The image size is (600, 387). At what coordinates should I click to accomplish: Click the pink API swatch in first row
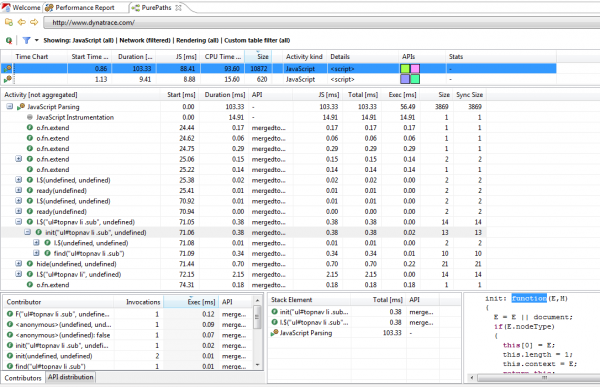coord(415,69)
